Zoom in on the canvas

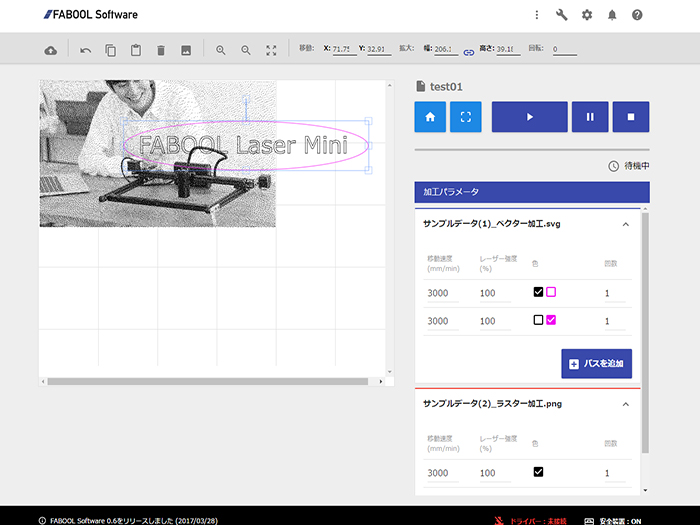pos(221,50)
